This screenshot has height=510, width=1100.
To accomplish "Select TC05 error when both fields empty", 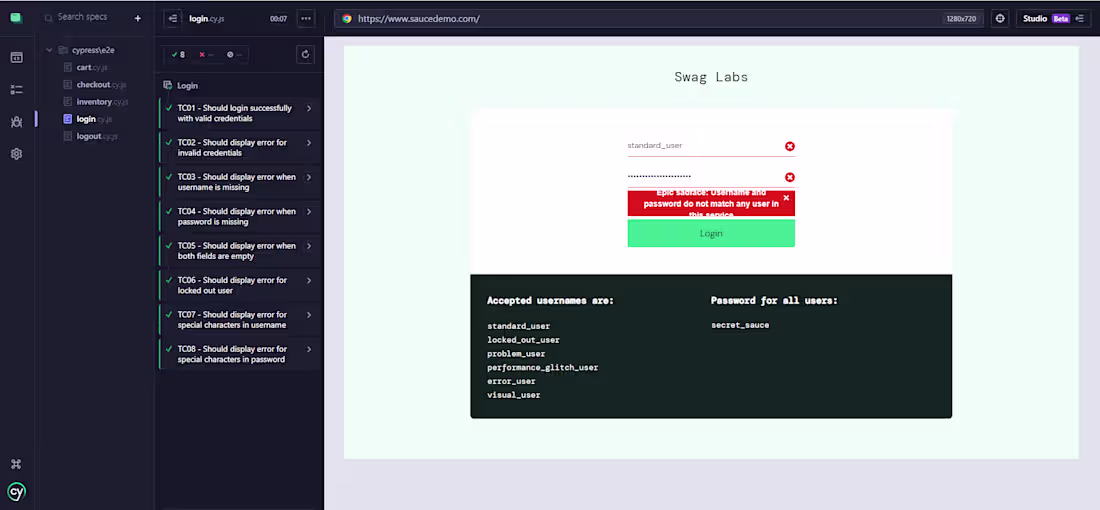I will tap(241, 250).
